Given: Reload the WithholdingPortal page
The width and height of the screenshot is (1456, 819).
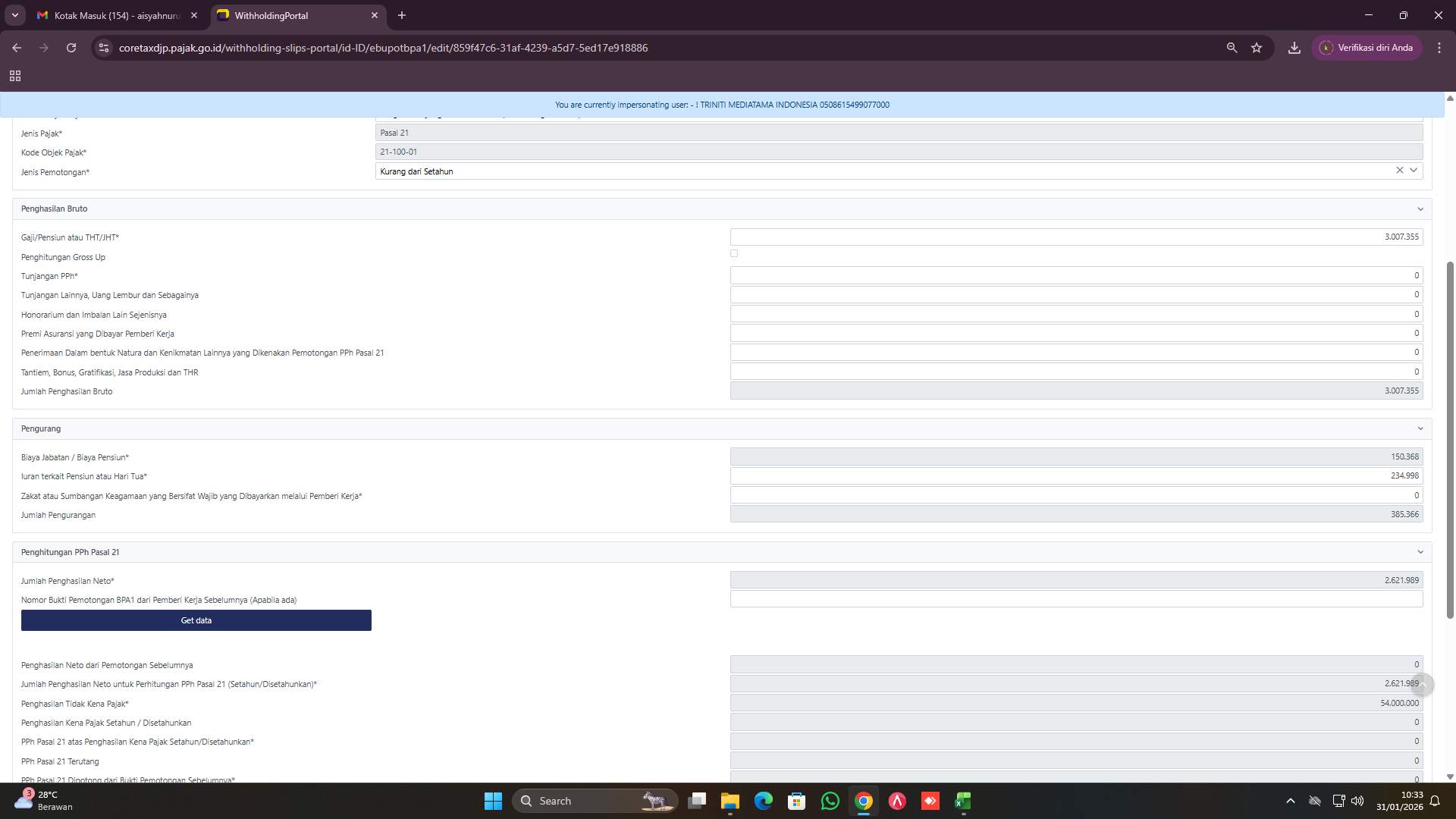Looking at the screenshot, I should 72,47.
